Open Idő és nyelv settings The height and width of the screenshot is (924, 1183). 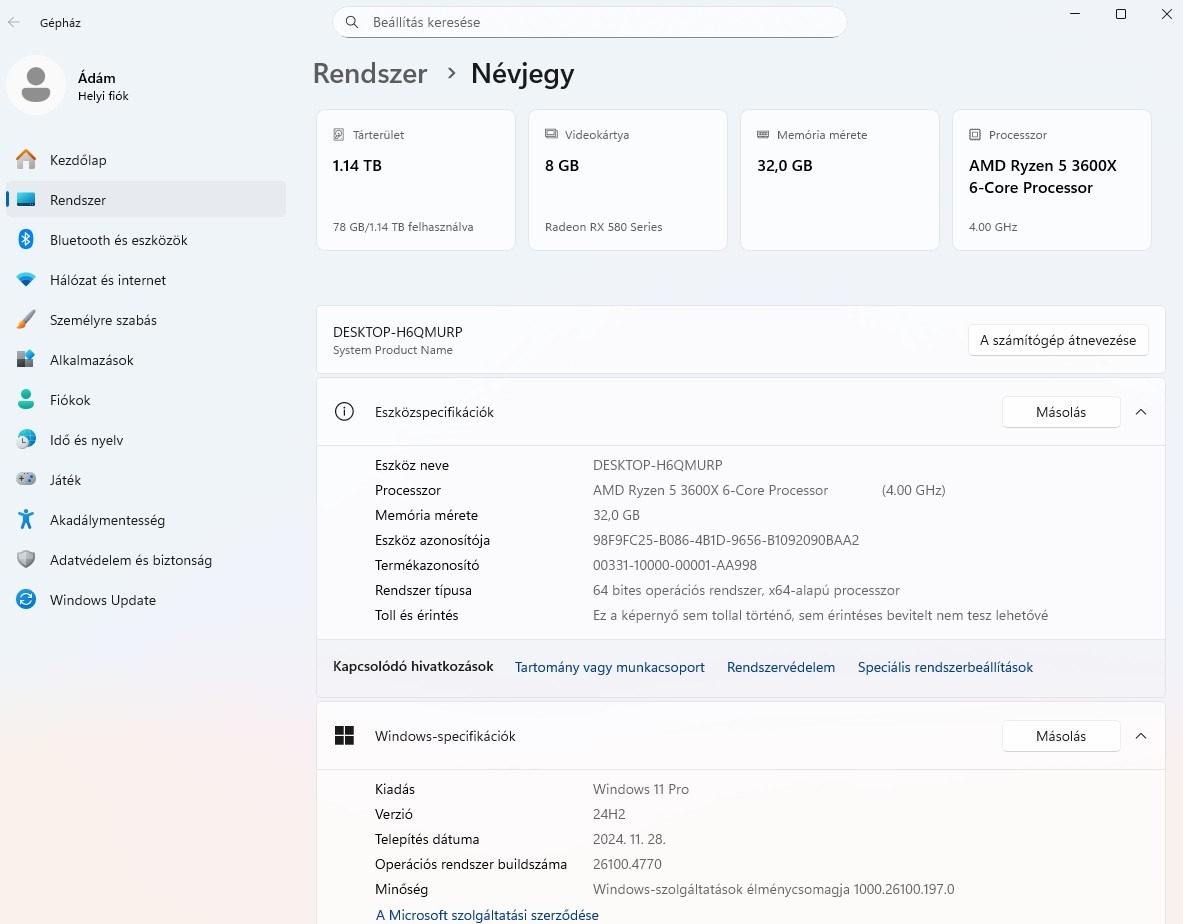click(x=86, y=440)
